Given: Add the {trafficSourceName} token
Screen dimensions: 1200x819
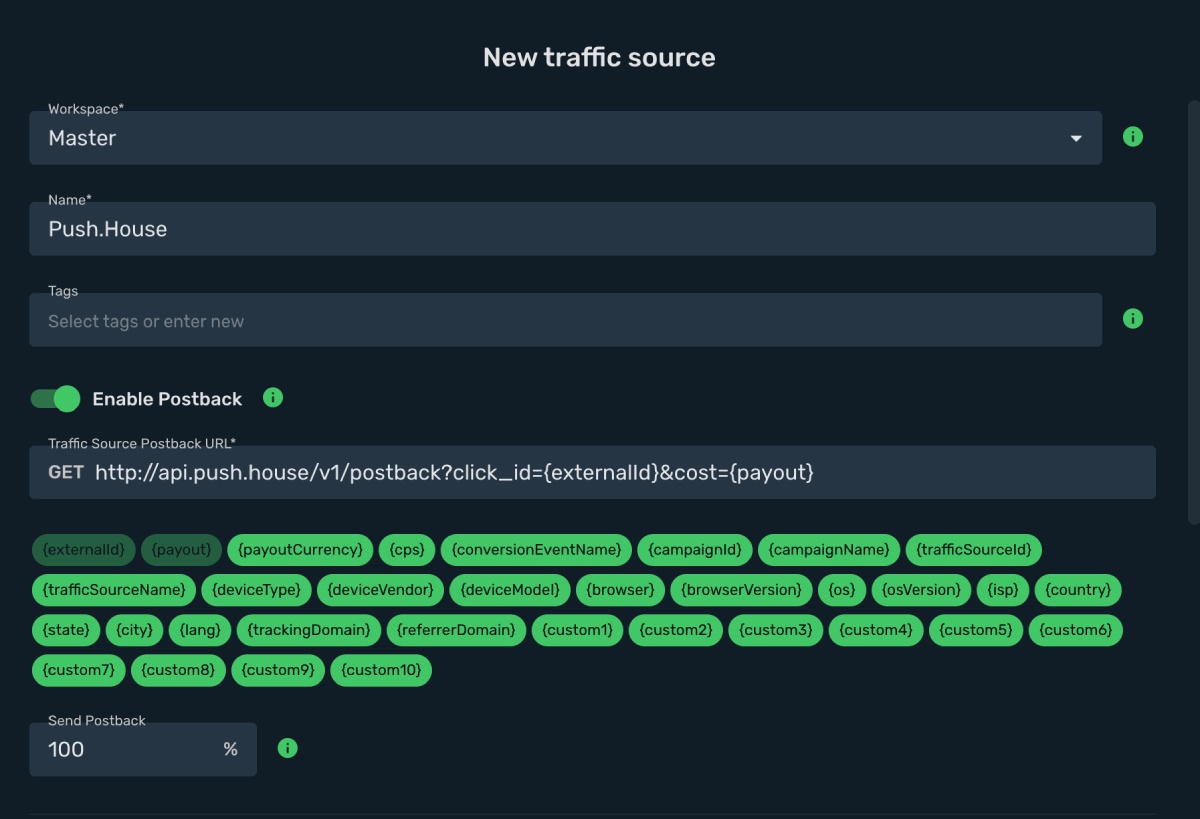Looking at the screenshot, I should 114,590.
